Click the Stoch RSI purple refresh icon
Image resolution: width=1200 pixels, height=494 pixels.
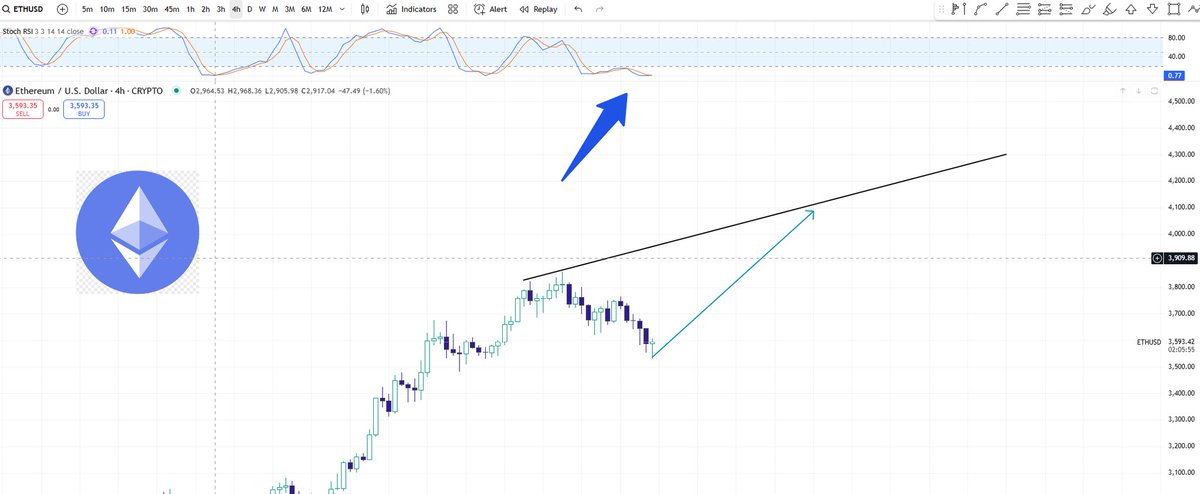click(93, 31)
